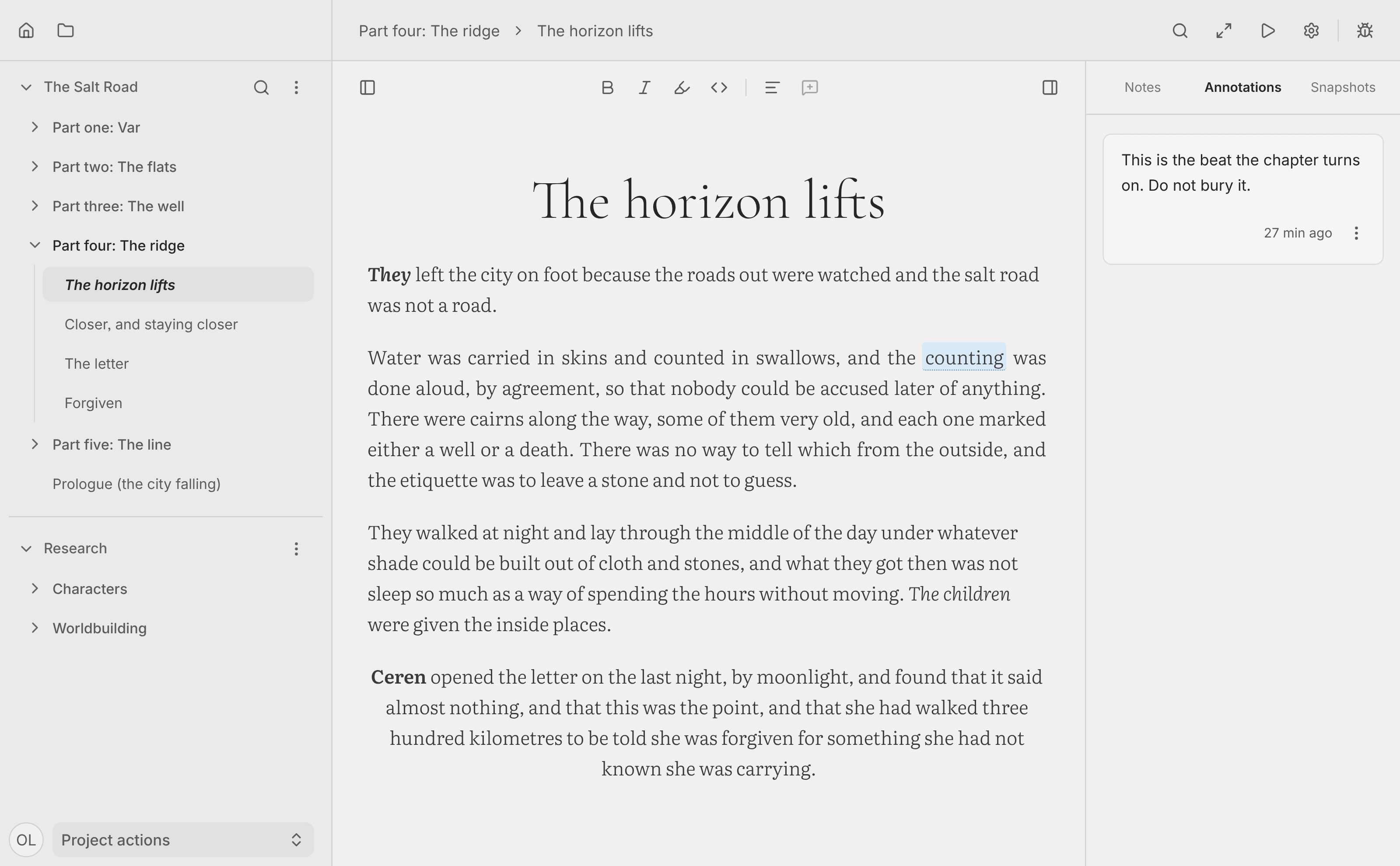This screenshot has height=866, width=1400.
Task: Toggle the left sidebar panel
Action: point(367,87)
